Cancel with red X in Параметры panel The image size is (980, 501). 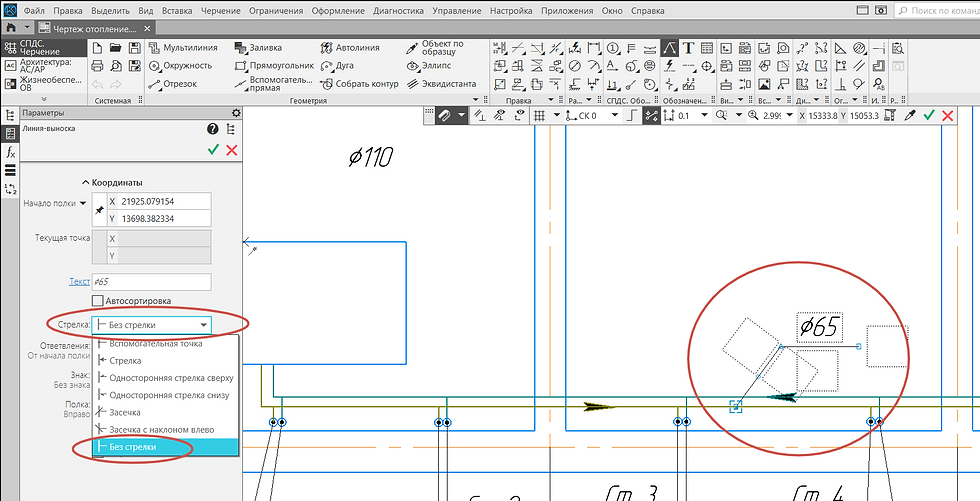point(232,150)
